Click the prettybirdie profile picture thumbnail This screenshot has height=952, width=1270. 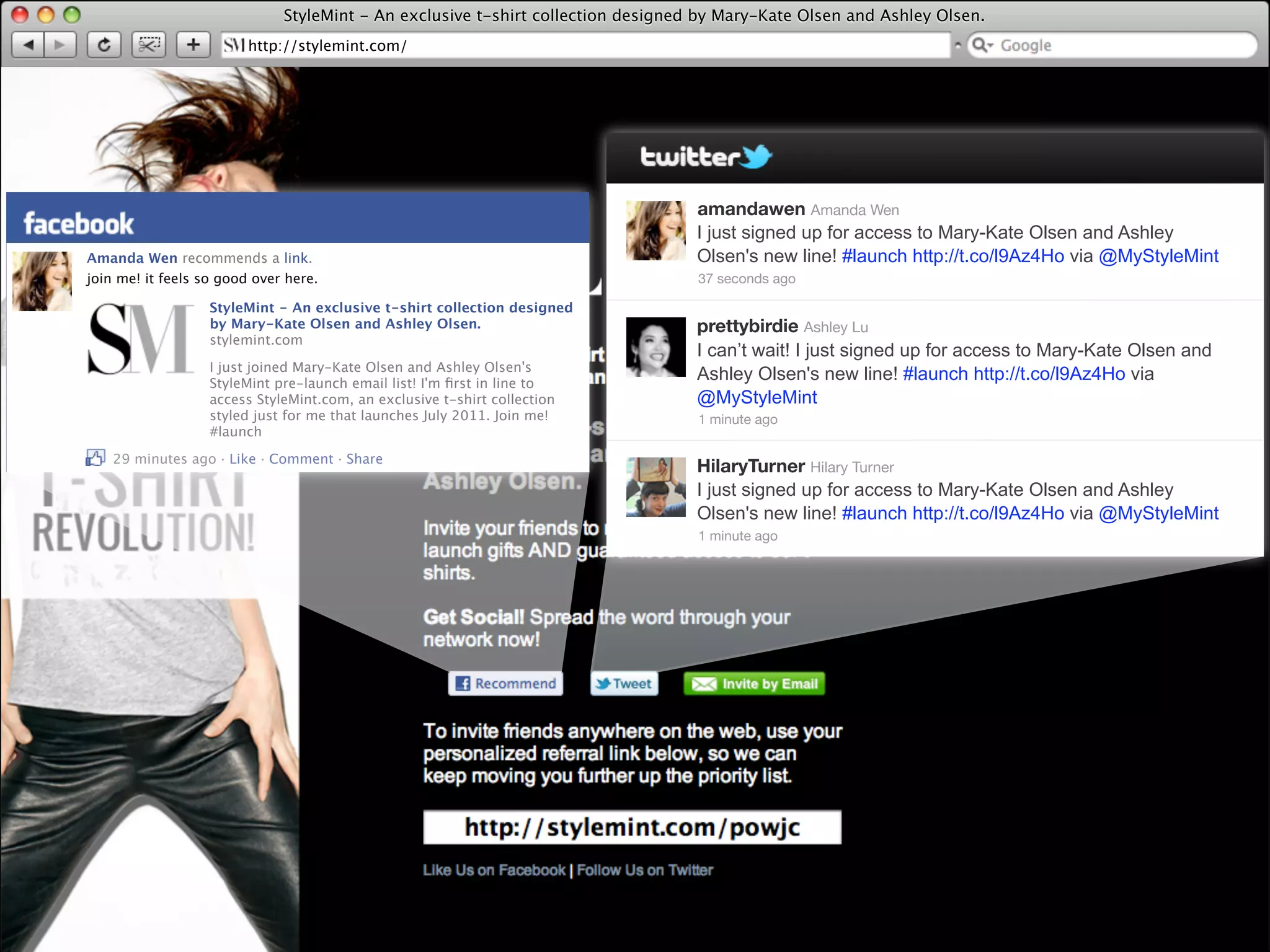click(x=655, y=347)
